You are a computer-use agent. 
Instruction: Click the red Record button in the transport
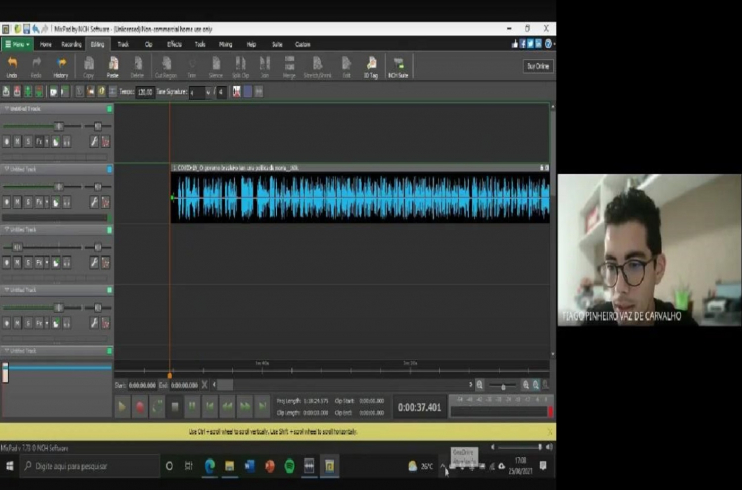(140, 407)
